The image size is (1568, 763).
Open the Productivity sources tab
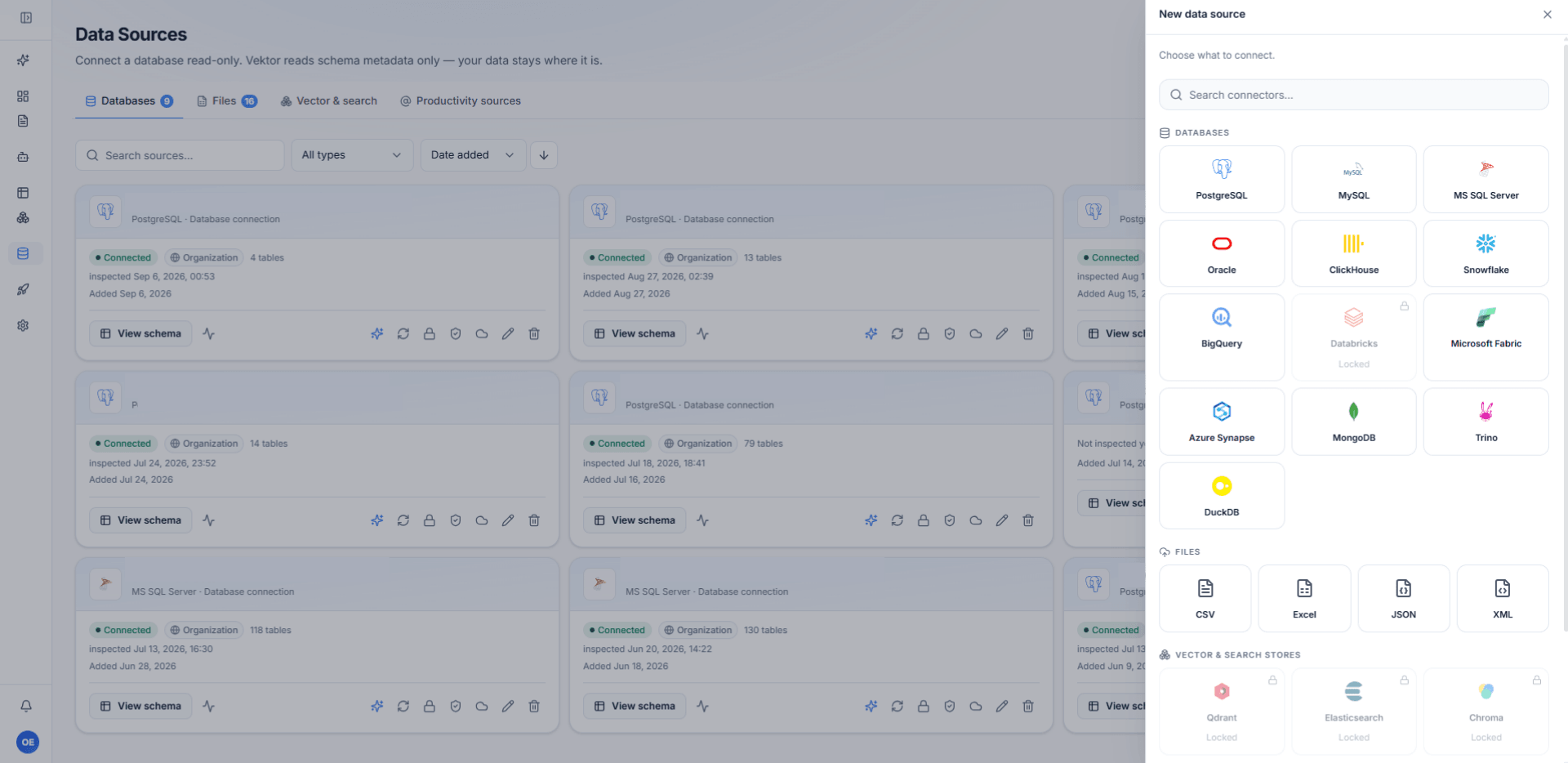pyautogui.click(x=461, y=101)
